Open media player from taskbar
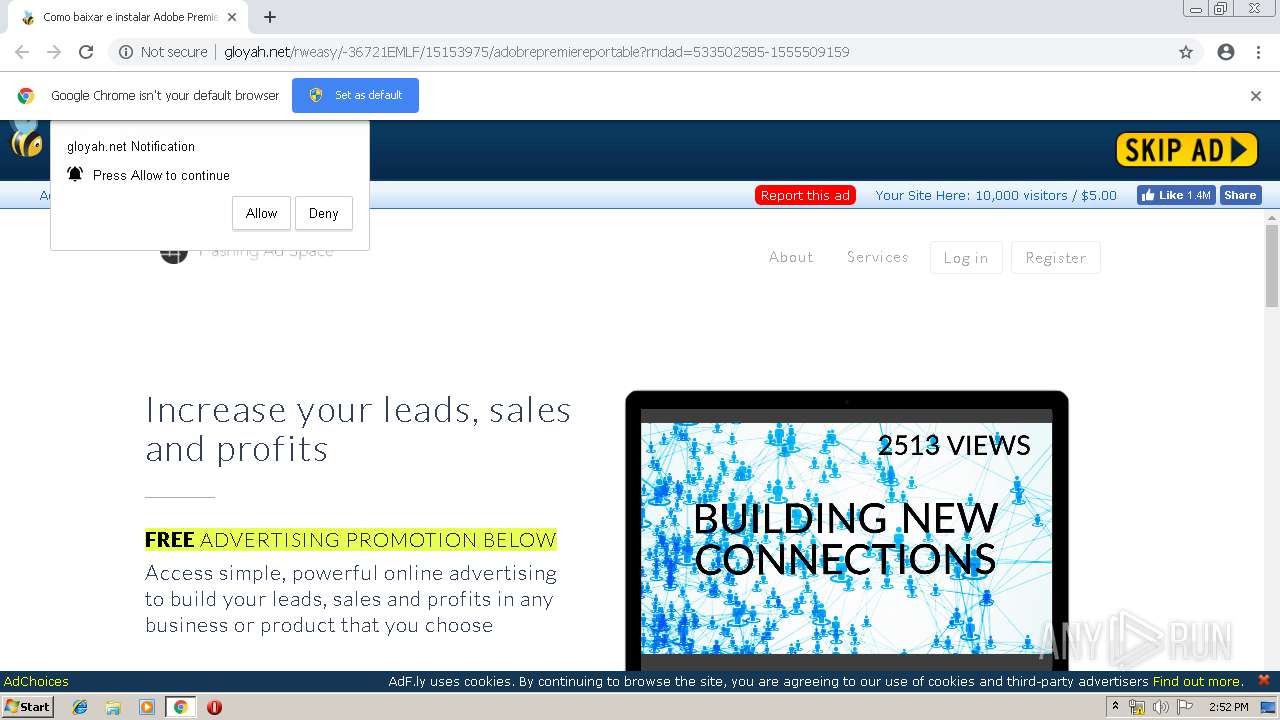The width and height of the screenshot is (1280, 720). [x=147, y=707]
